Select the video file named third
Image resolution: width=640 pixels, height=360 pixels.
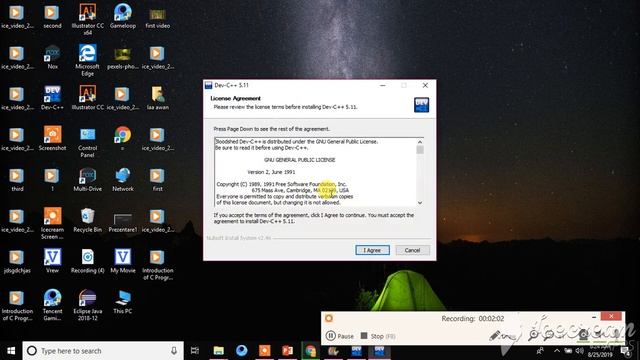click(x=17, y=180)
